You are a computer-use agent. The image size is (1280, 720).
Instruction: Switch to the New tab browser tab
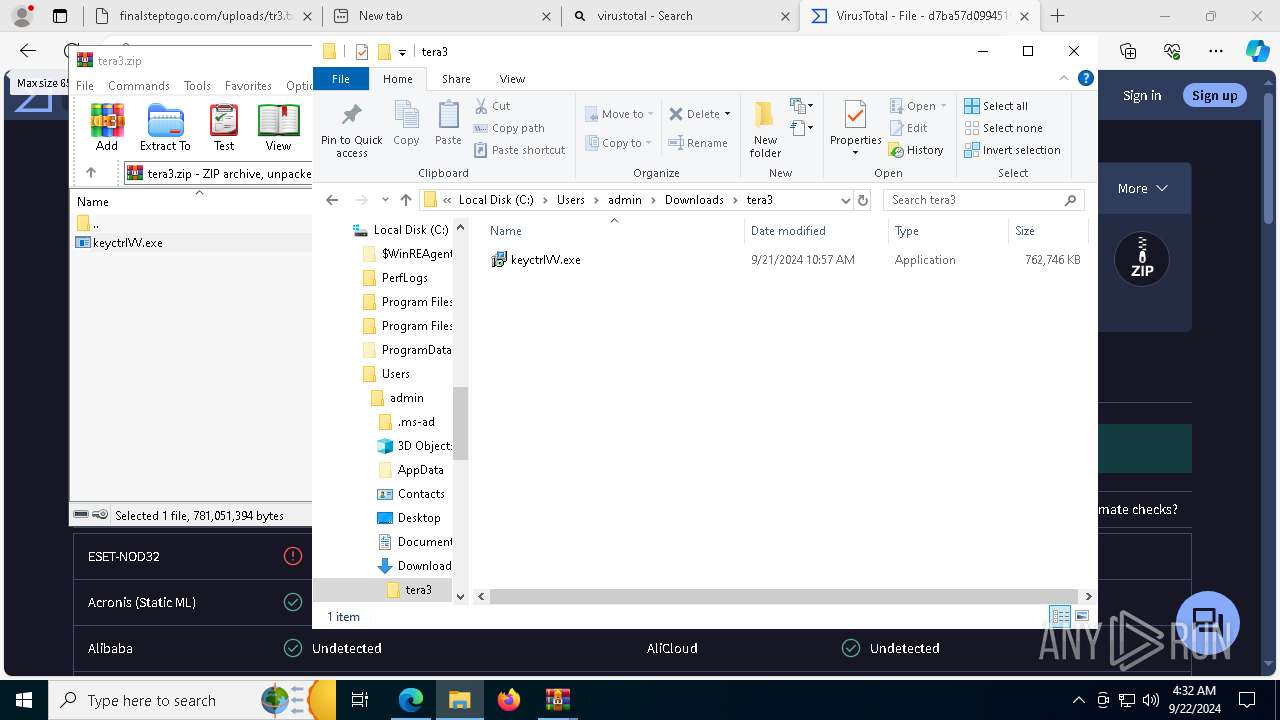[x=441, y=16]
